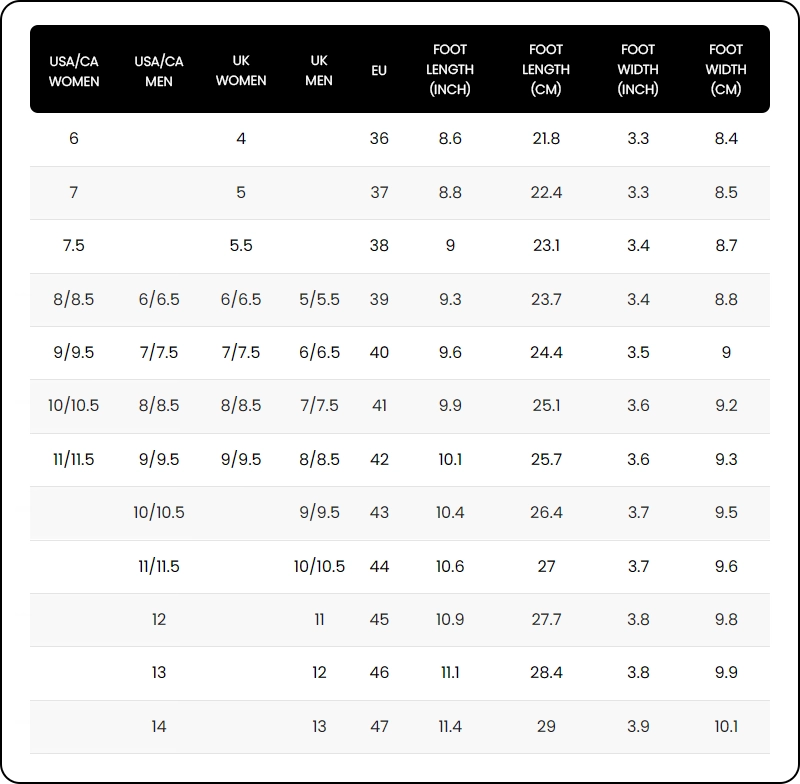Select USA/CA women's size 7.5 cell

pyautogui.click(x=74, y=246)
